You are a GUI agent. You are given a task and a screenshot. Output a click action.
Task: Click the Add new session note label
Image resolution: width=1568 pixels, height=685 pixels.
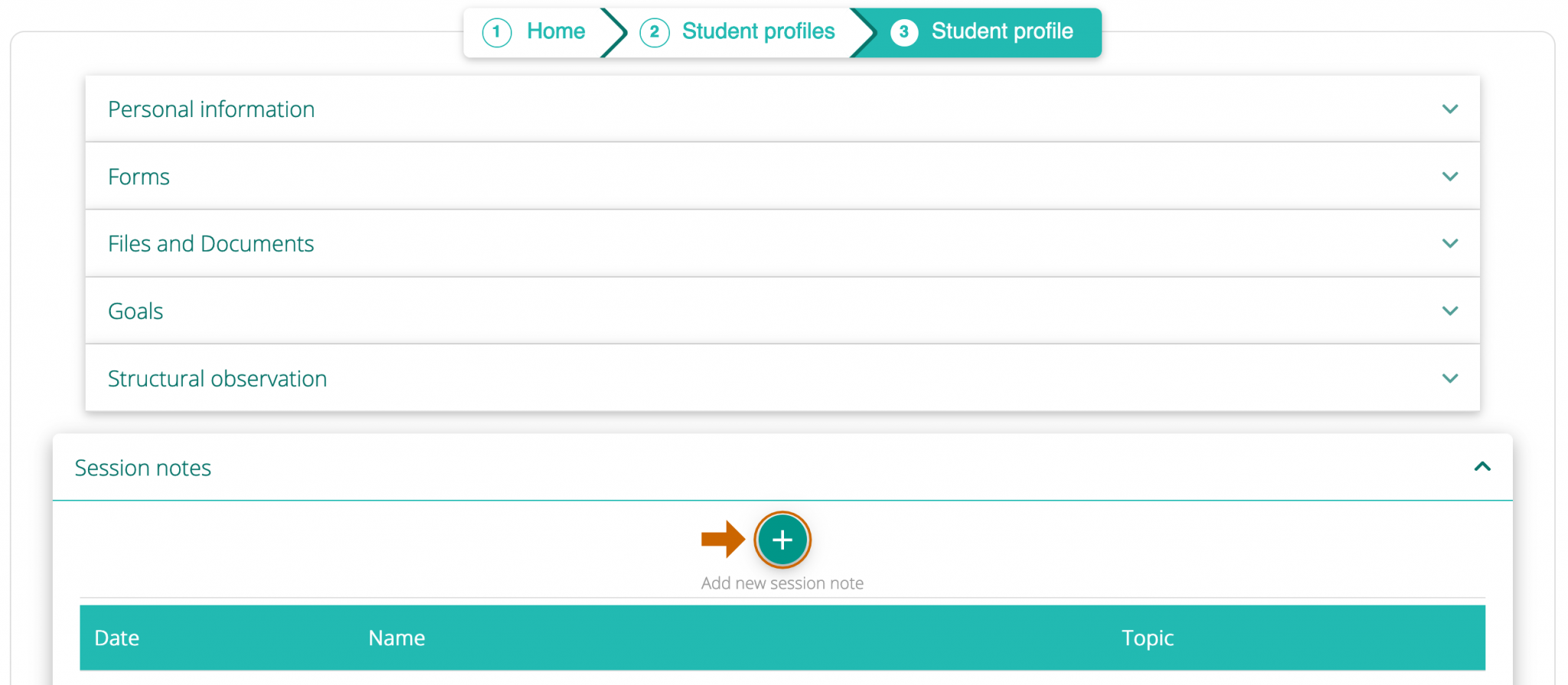click(782, 582)
